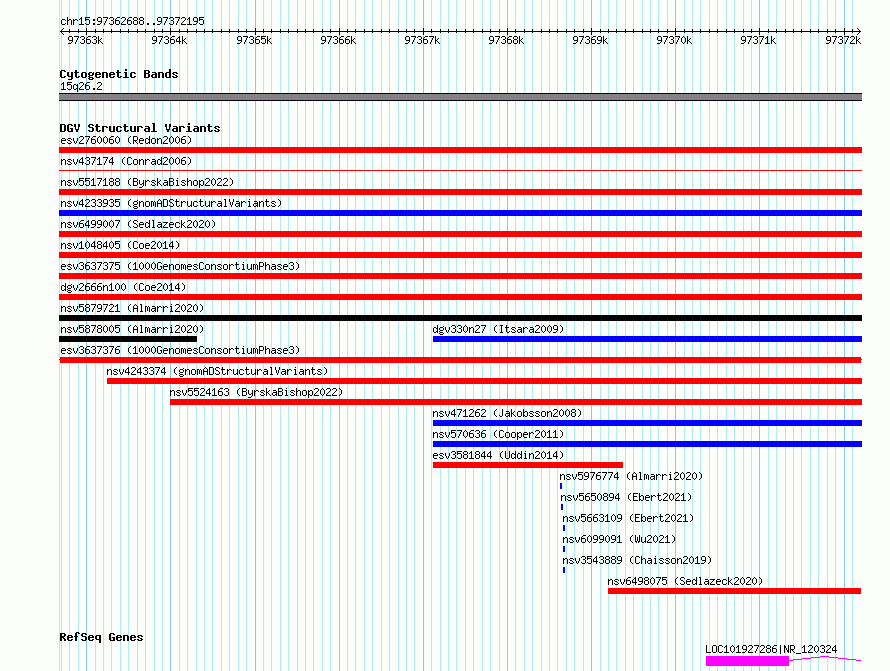The height and width of the screenshot is (671, 890).
Task: Select the red dgv2666n100 bar
Action: [x=460, y=297]
